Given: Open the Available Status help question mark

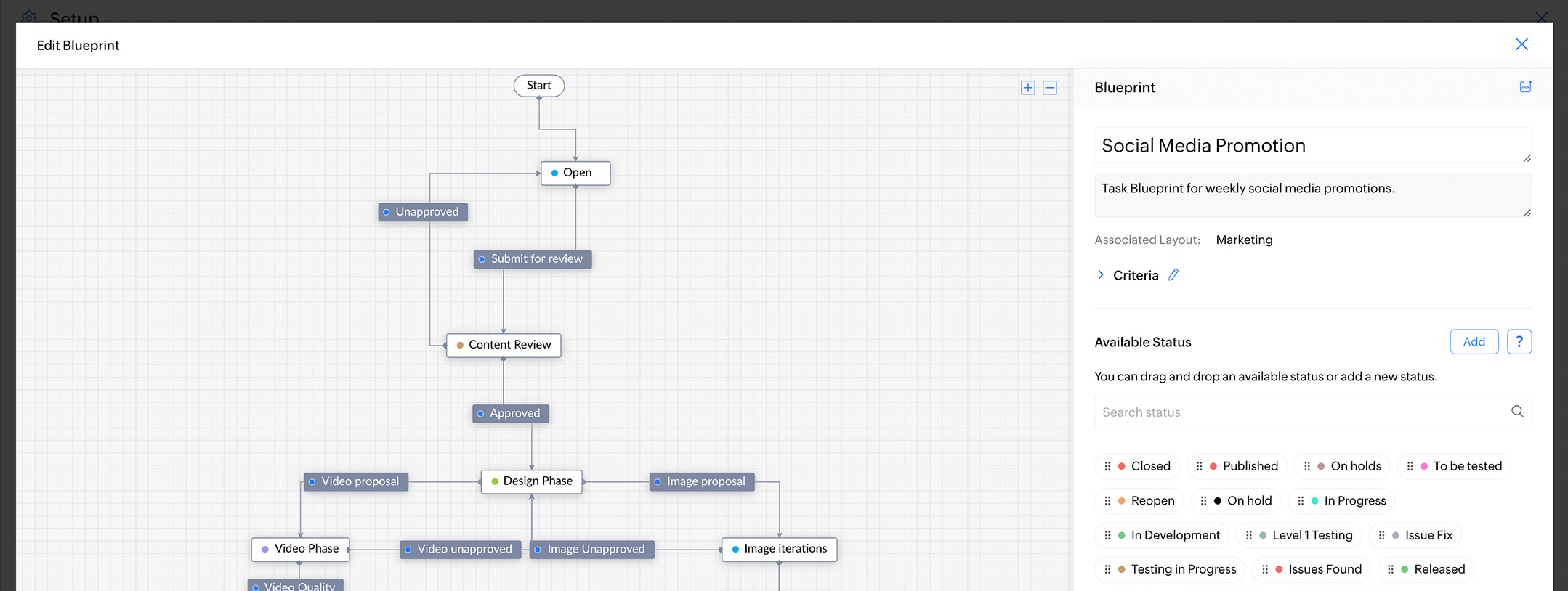Looking at the screenshot, I should click(x=1519, y=342).
